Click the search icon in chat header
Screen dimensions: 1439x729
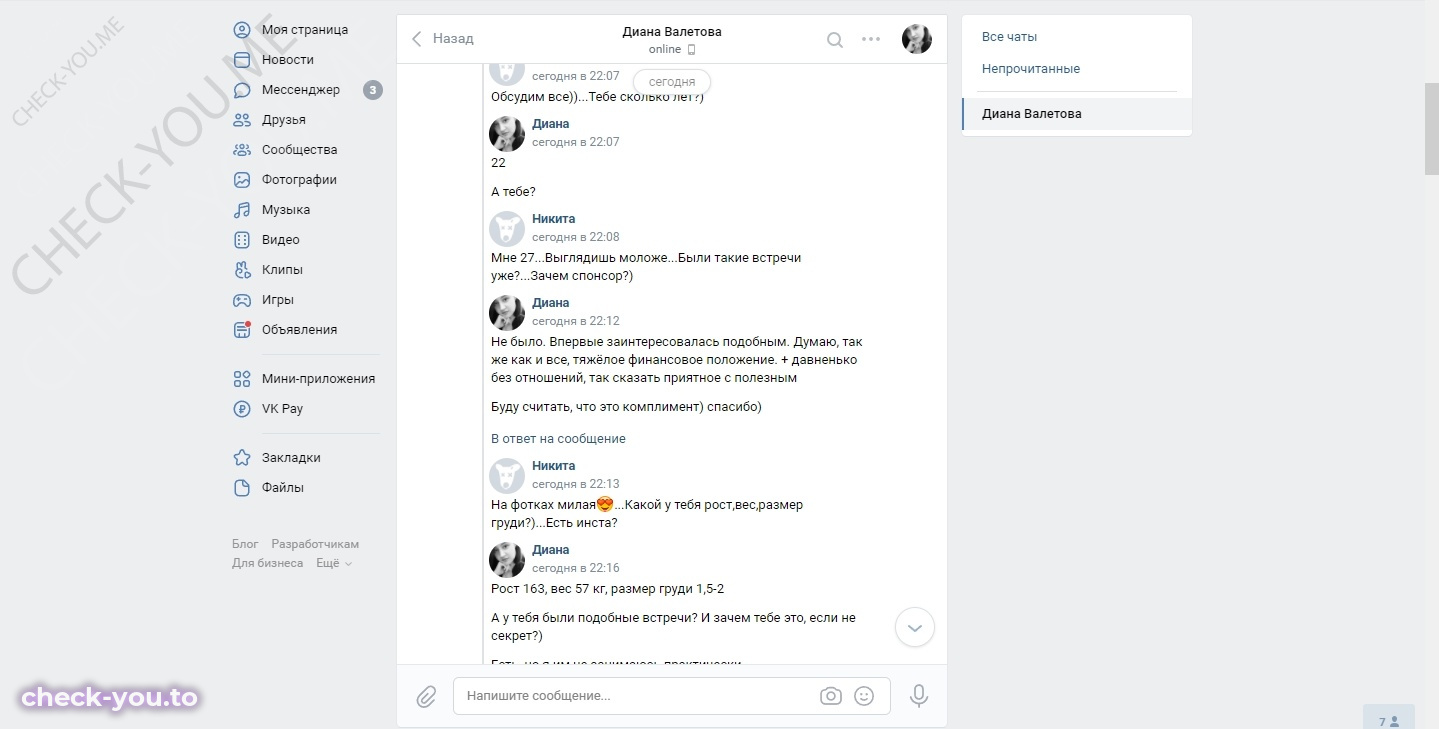834,40
